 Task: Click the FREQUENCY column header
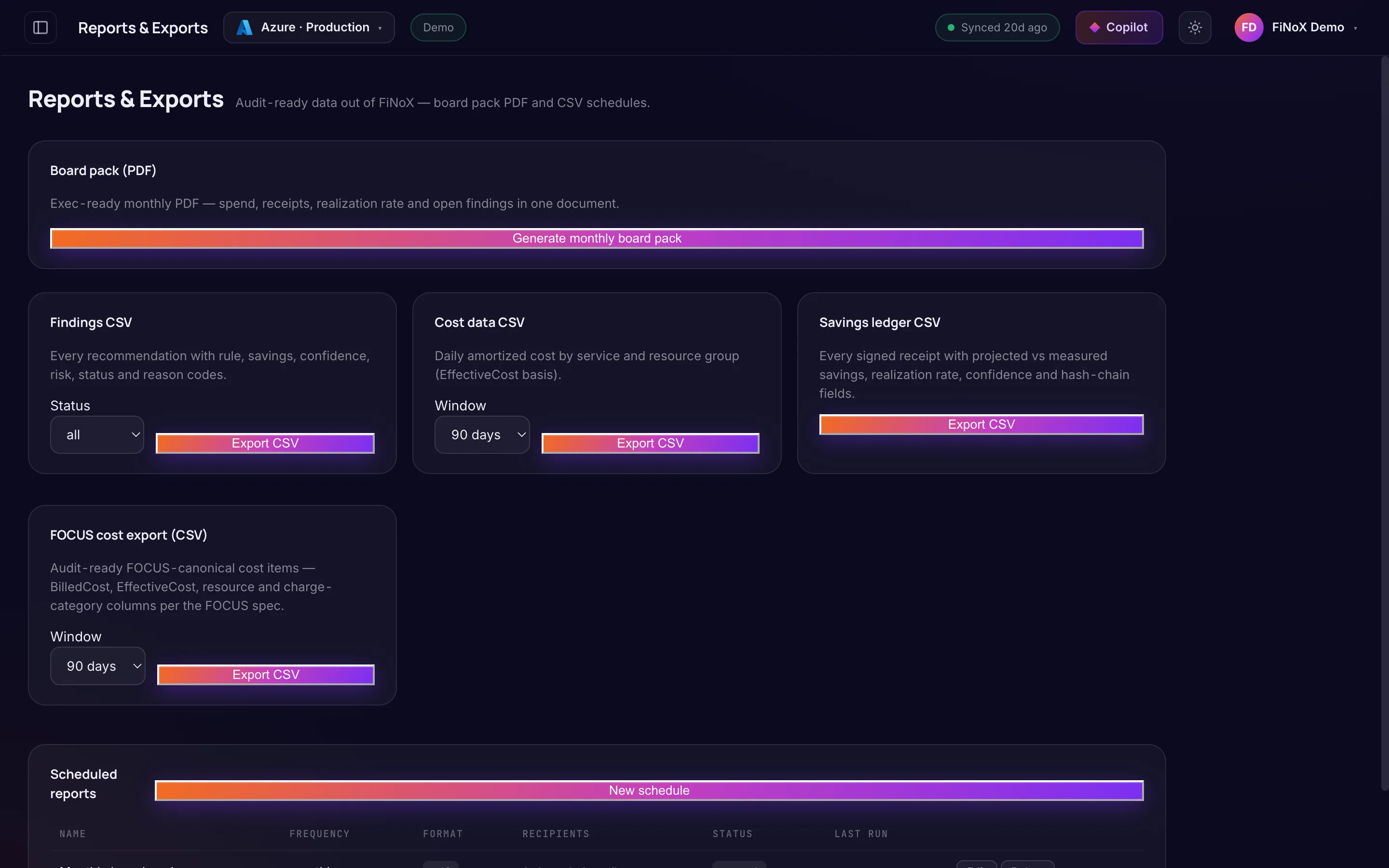319,834
